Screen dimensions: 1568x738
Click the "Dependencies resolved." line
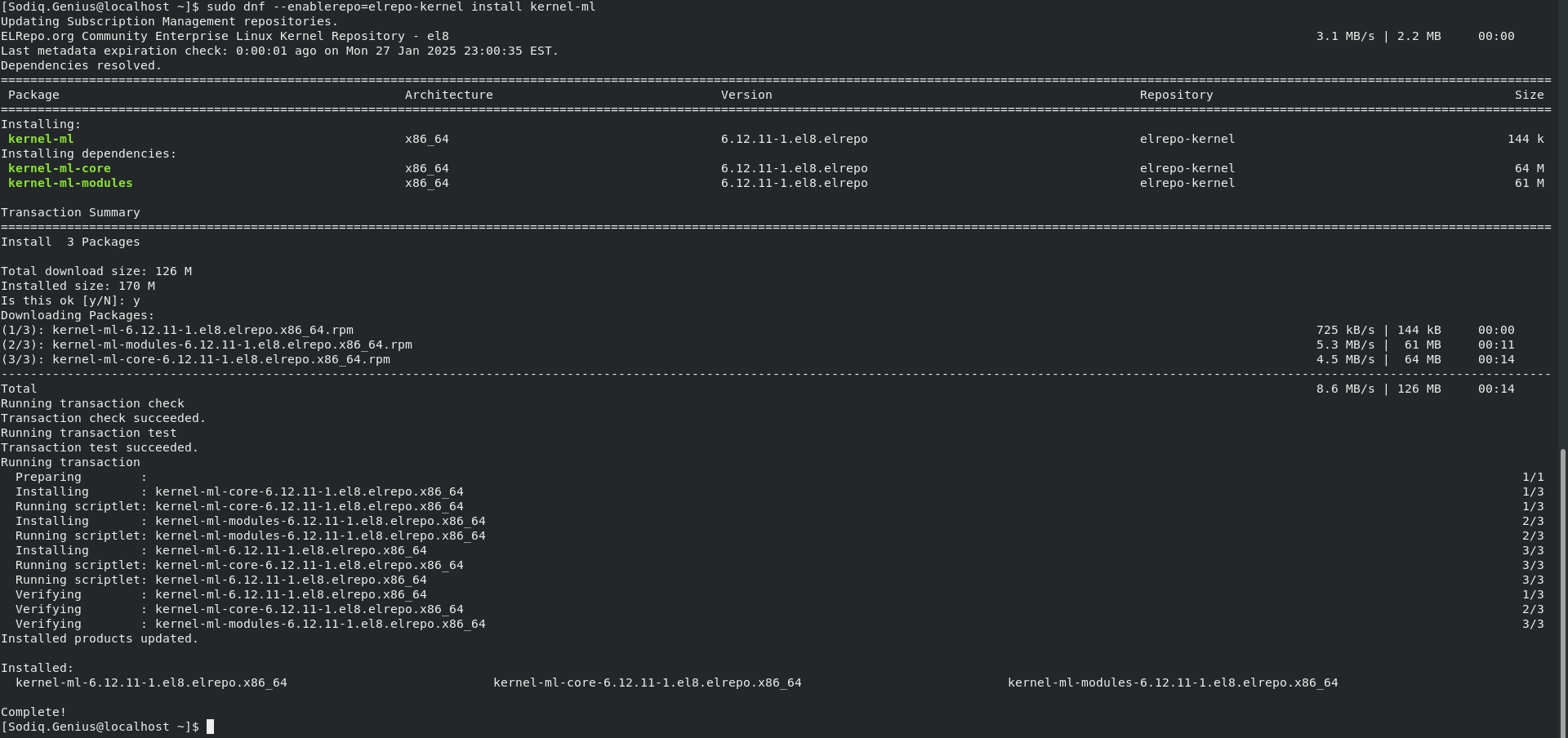81,65
